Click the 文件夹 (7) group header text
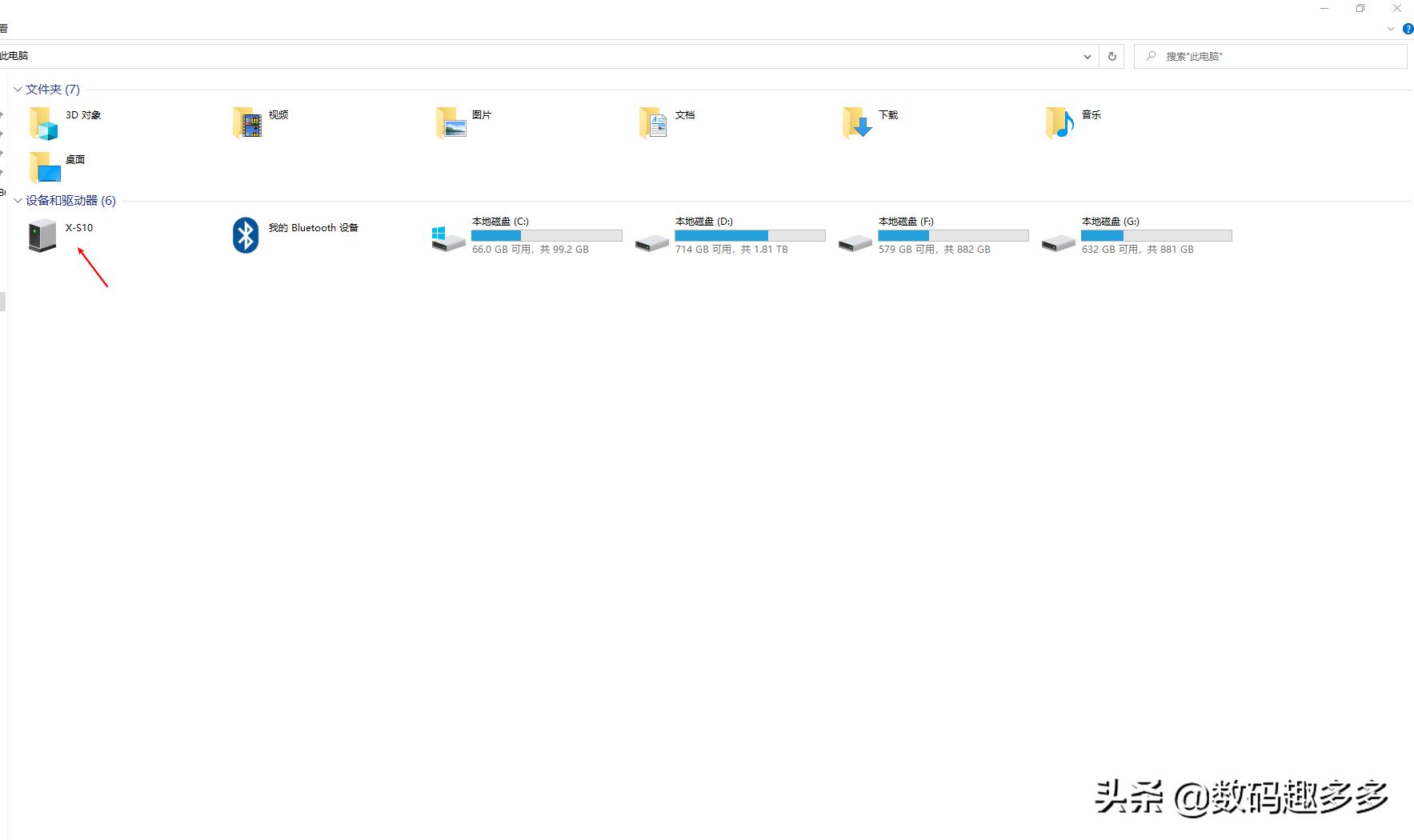The width and height of the screenshot is (1414, 840). [53, 90]
